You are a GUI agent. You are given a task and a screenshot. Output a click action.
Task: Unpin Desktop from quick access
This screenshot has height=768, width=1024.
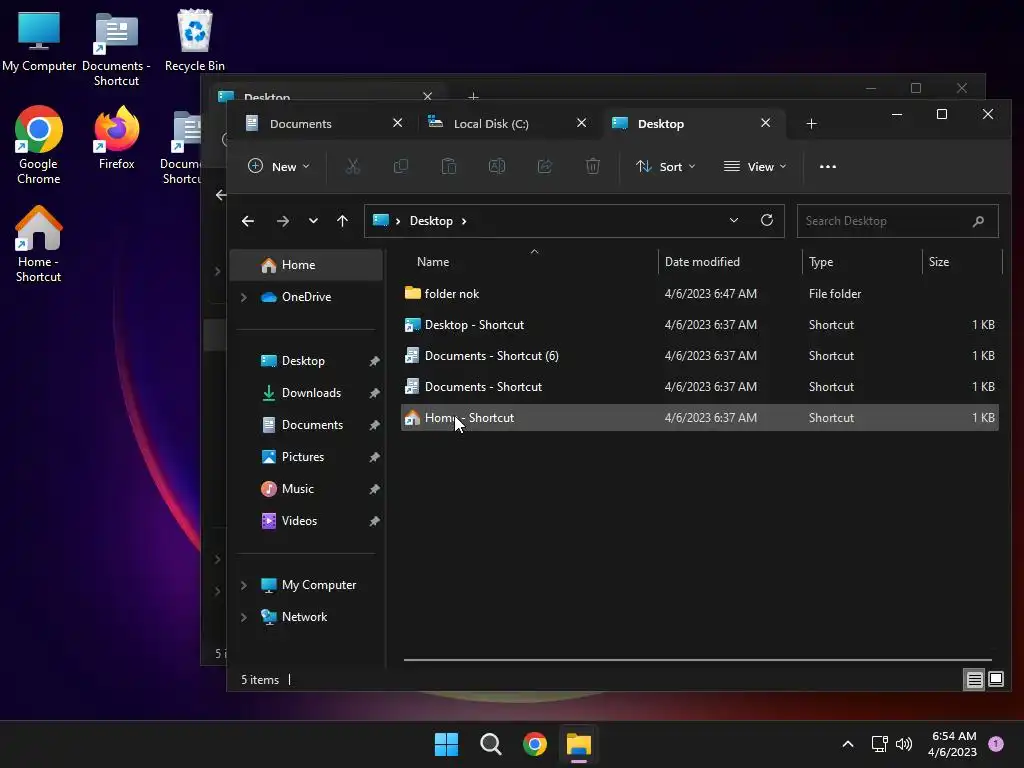pyautogui.click(x=374, y=361)
